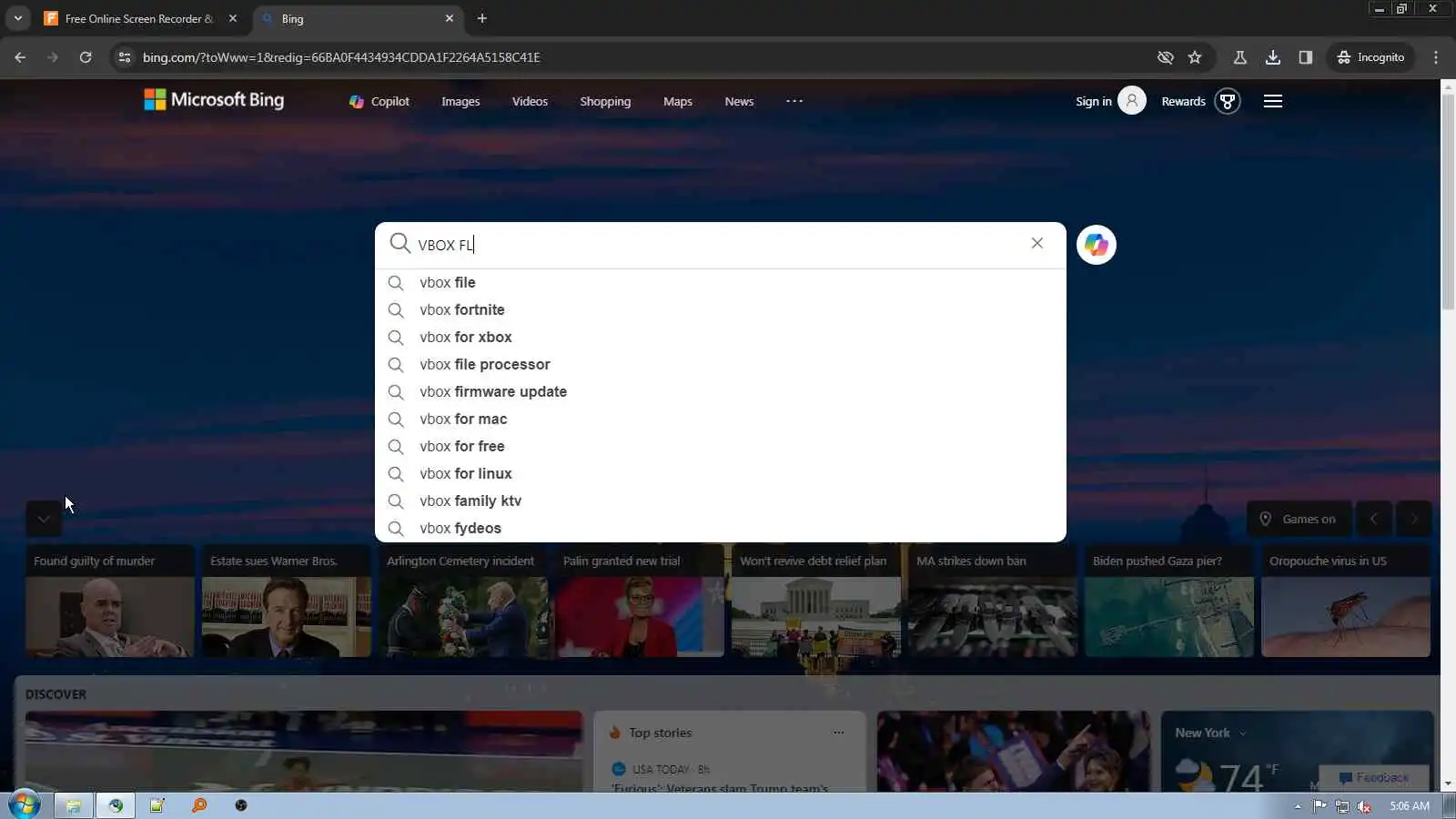The height and width of the screenshot is (819, 1456).
Task: Expand more Bing nav items ellipsis
Action: [x=794, y=101]
